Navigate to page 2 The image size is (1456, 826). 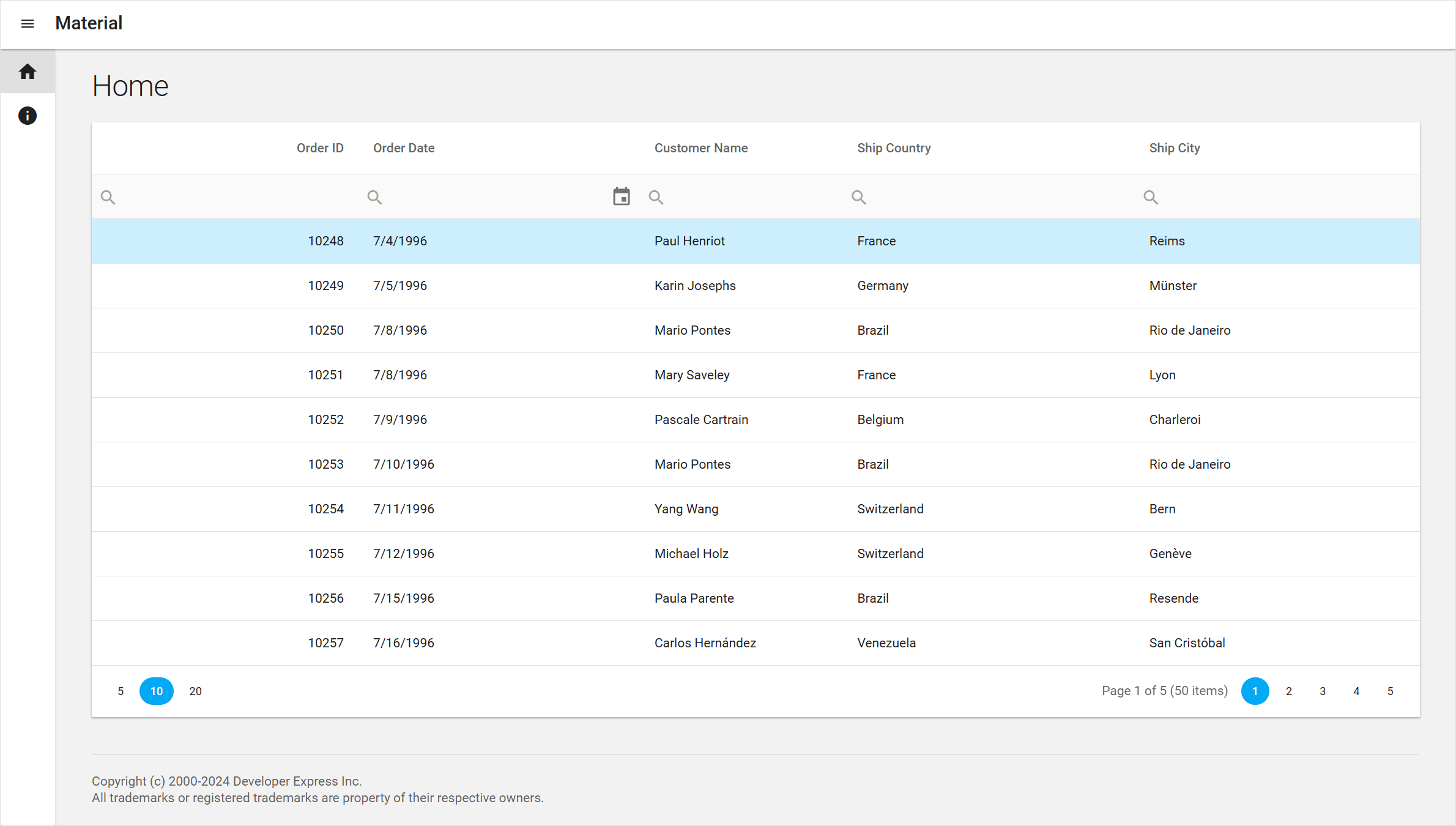(1288, 691)
